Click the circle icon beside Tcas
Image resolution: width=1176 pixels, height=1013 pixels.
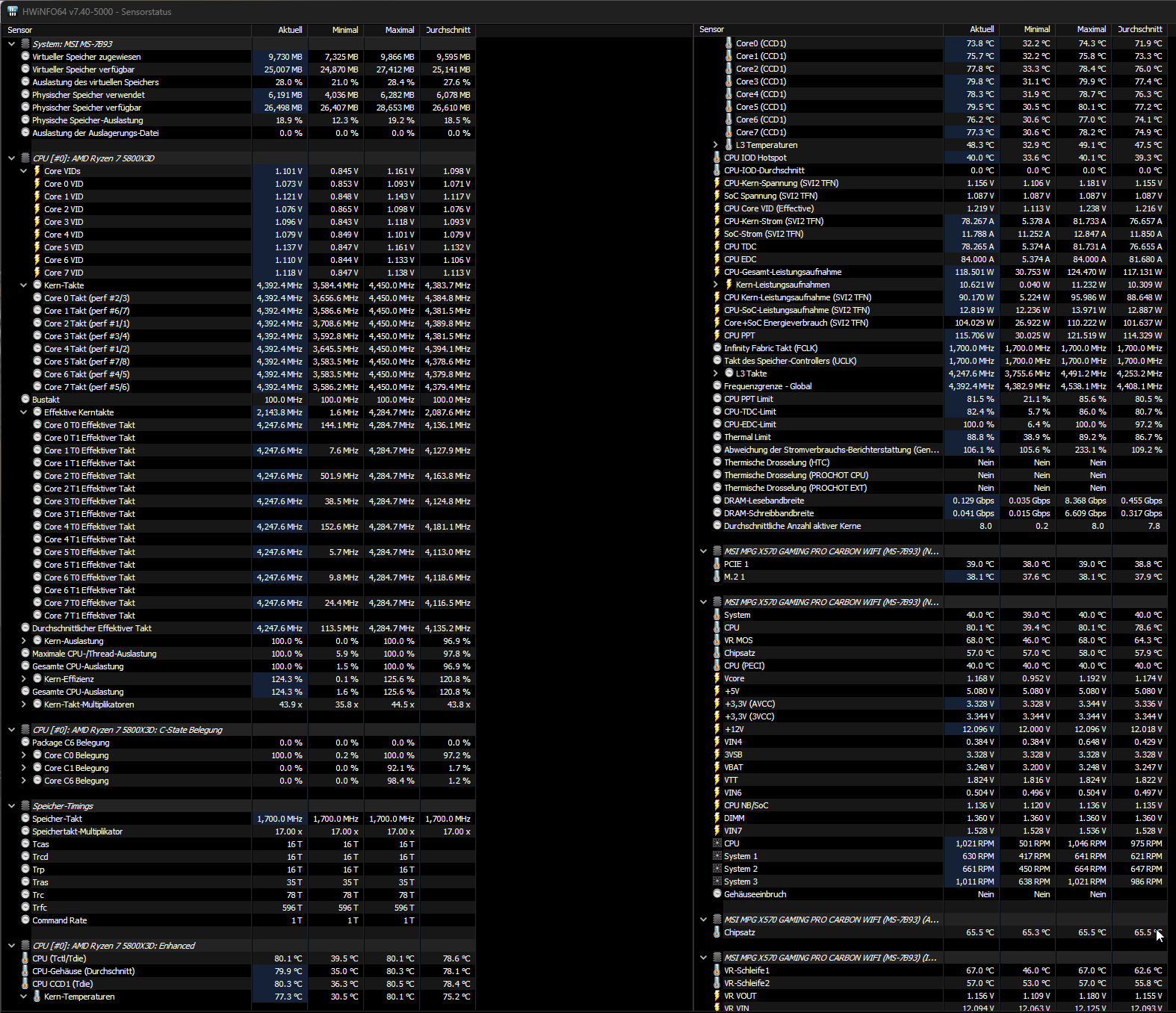[25, 844]
